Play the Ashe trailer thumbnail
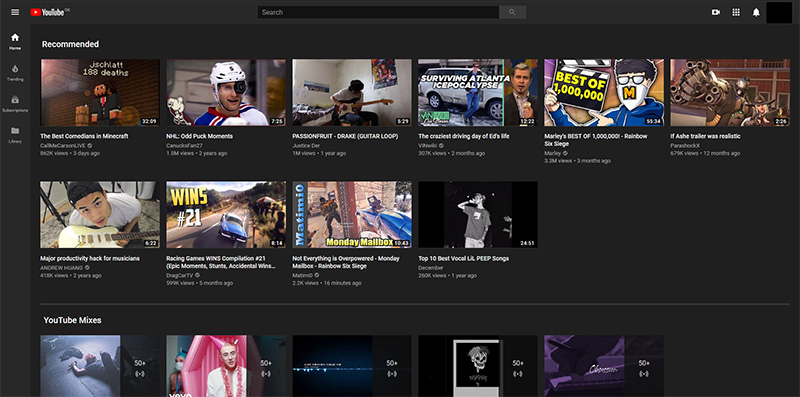Screen dimensions: 800x397 click(730, 92)
